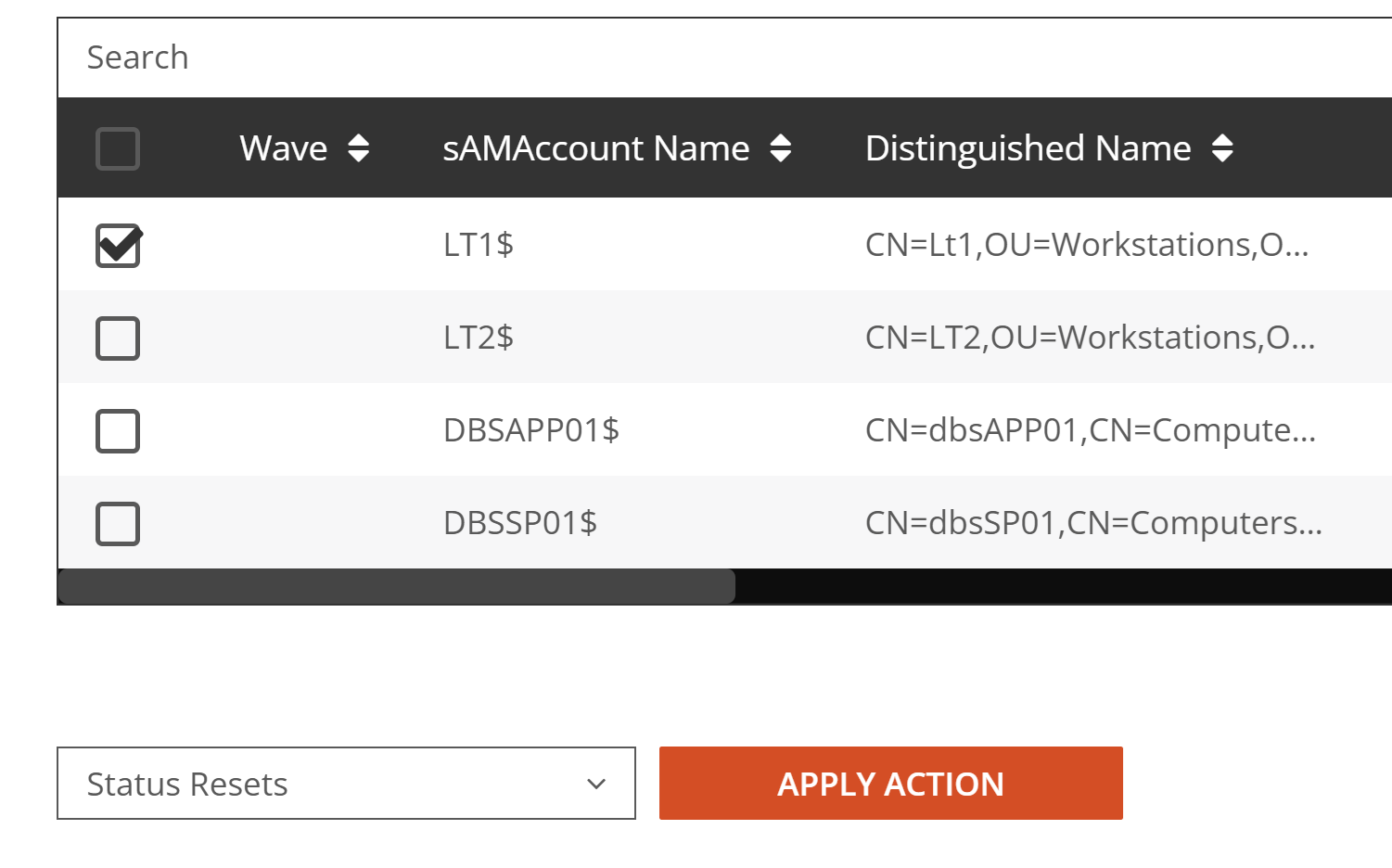Screen dimensions: 1392x868
Task: Click the sort arrows beside Distinguished Name
Action: click(x=1222, y=148)
